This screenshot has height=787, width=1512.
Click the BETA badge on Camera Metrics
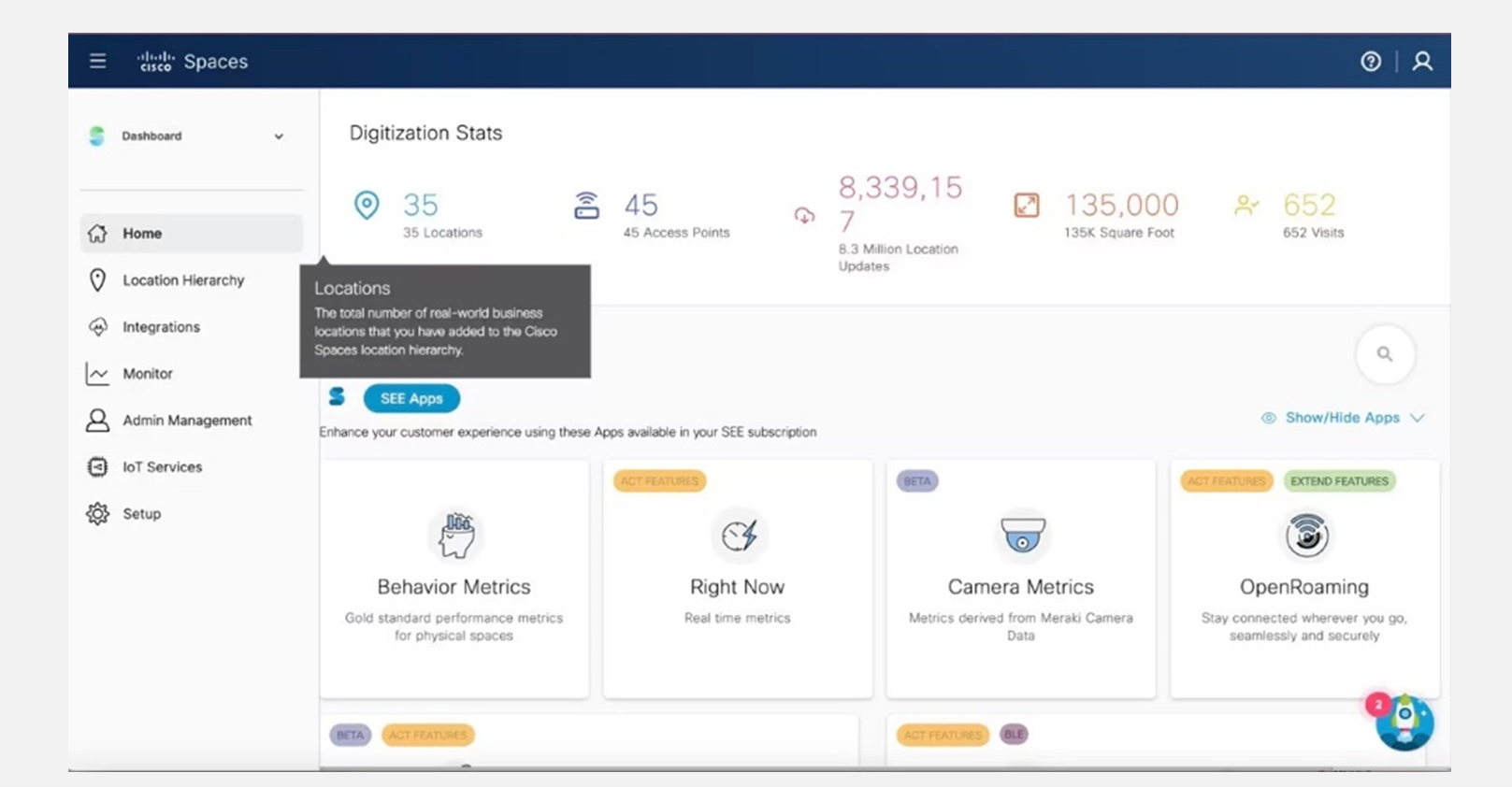pyautogui.click(x=917, y=481)
